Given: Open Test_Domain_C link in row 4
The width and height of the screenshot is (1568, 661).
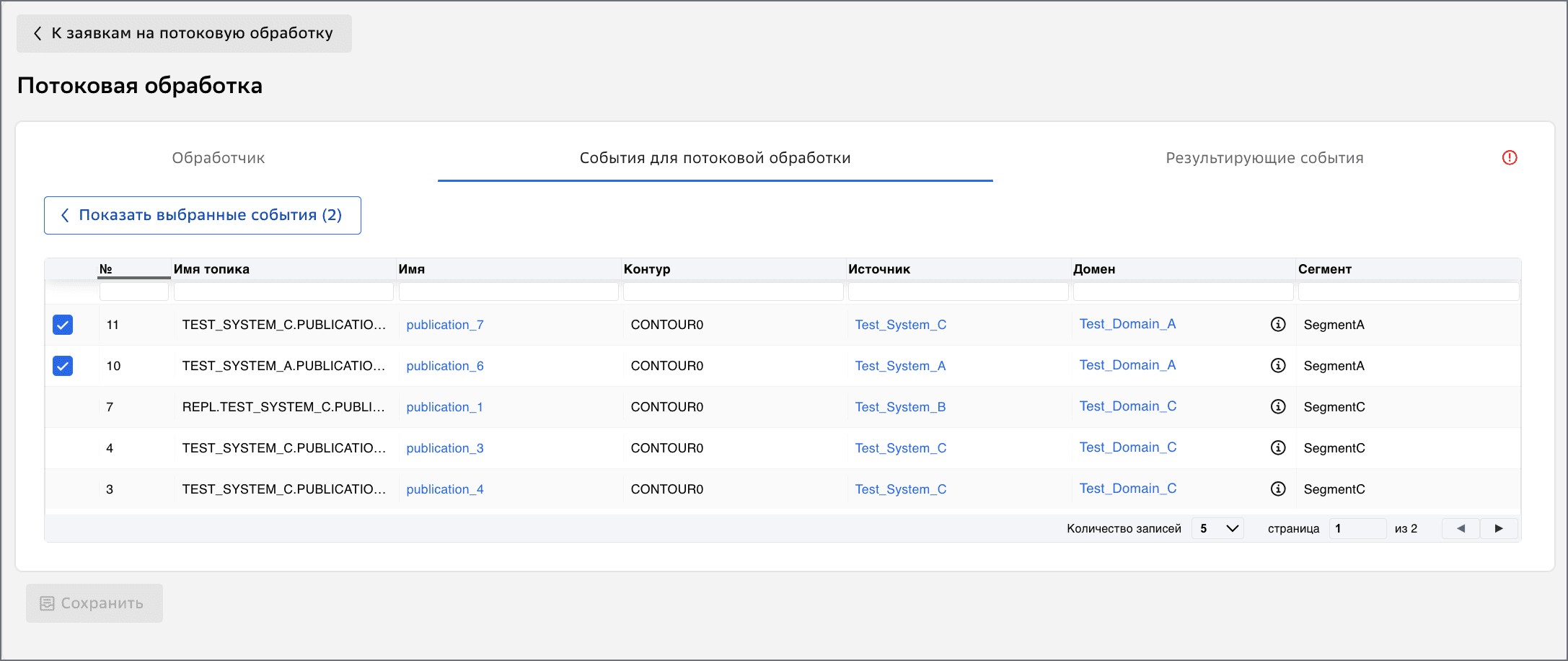Looking at the screenshot, I should tap(1128, 447).
